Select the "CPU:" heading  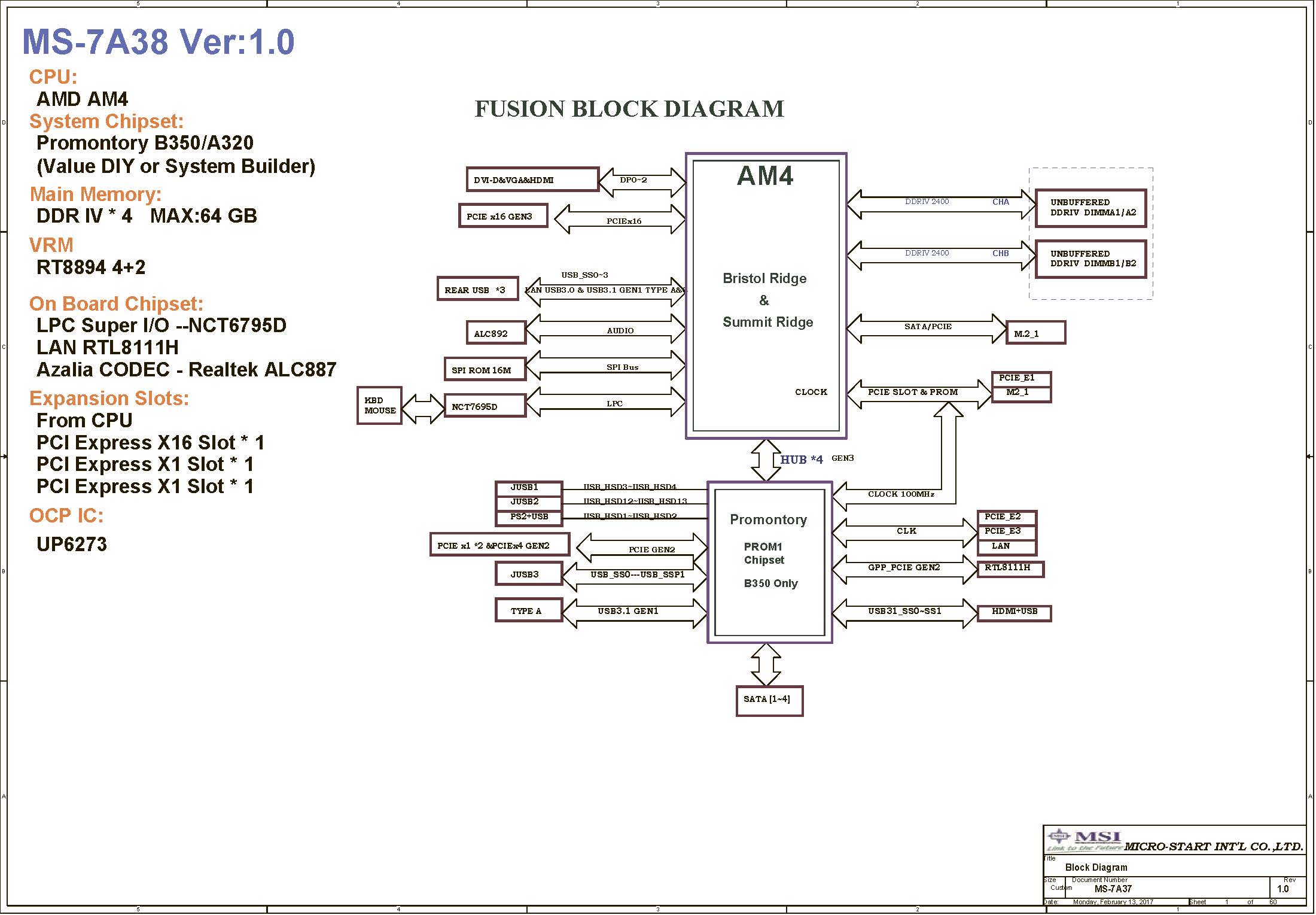53,77
